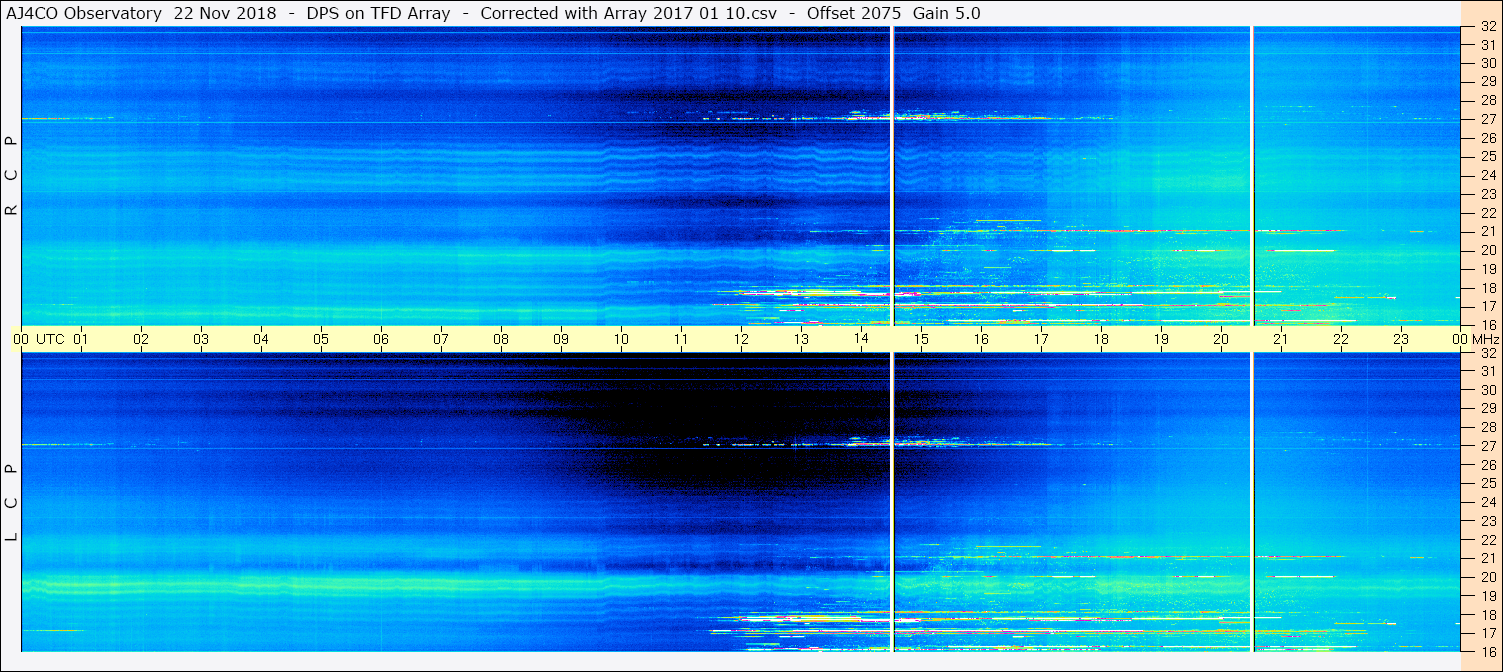Click the 27 MHz label beside RCP panel
The height and width of the screenshot is (672, 1503).
coord(1488,119)
